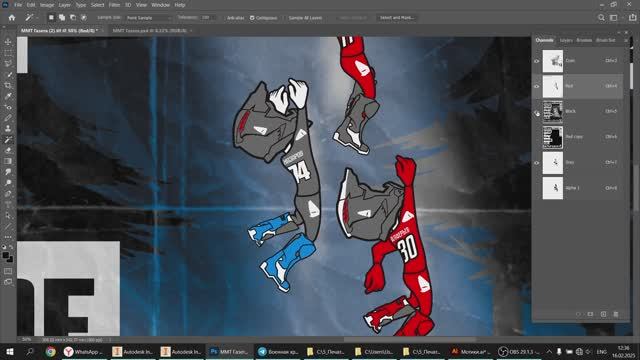Toggle visibility of channel with Ctrl+7 shortcut
This screenshot has height=360, width=640.
(536, 163)
